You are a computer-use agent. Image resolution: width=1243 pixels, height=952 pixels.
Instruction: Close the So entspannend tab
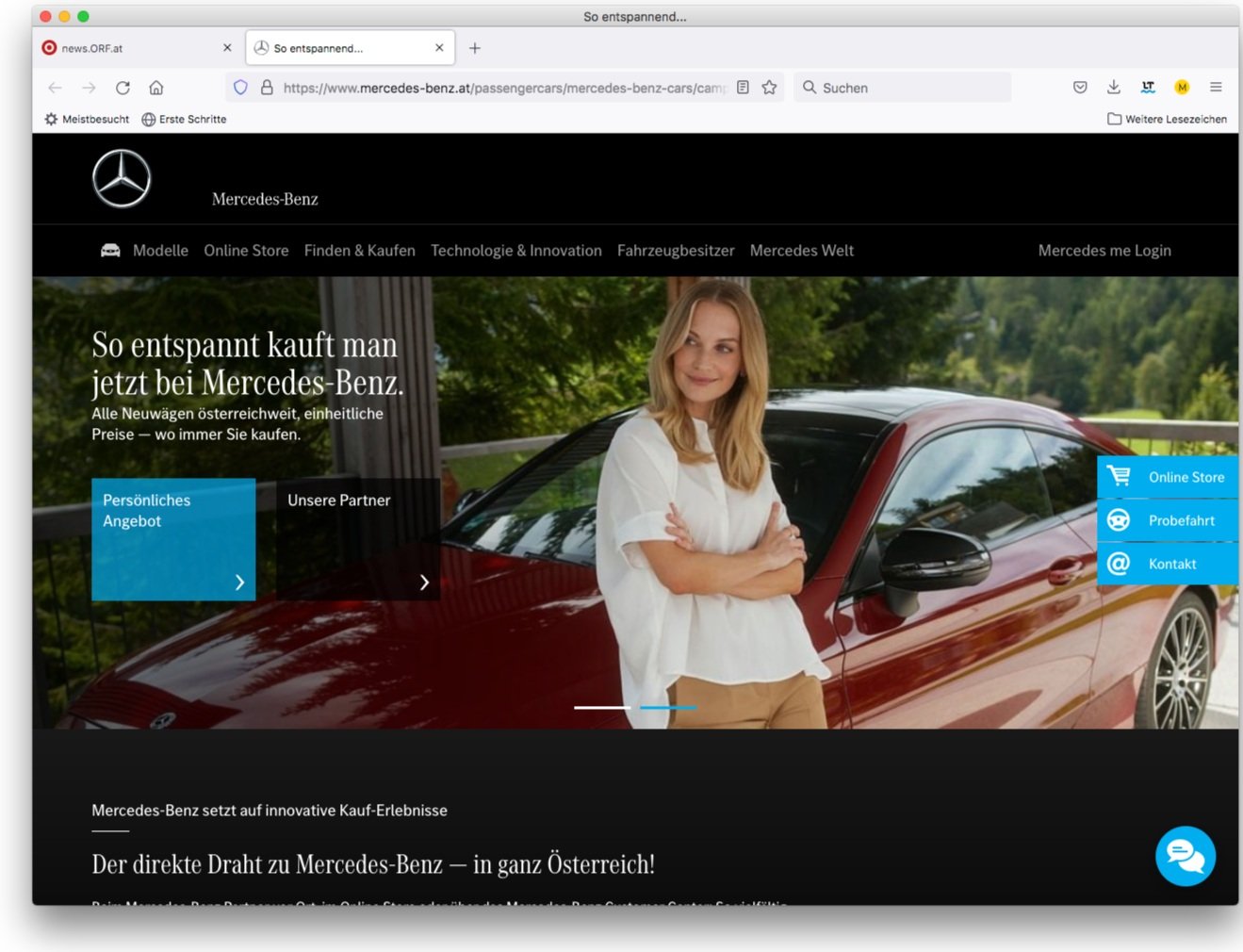(439, 48)
